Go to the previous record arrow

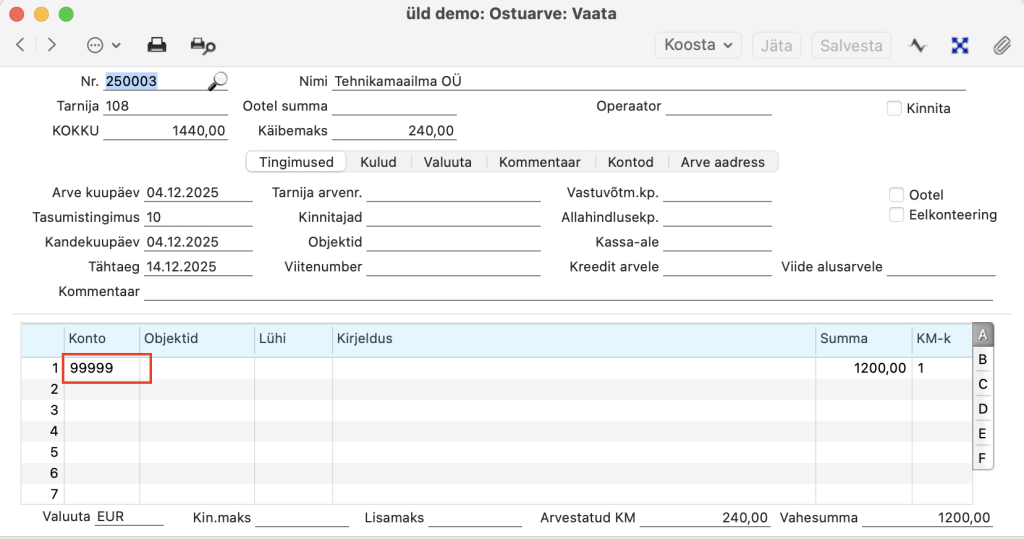click(x=20, y=45)
